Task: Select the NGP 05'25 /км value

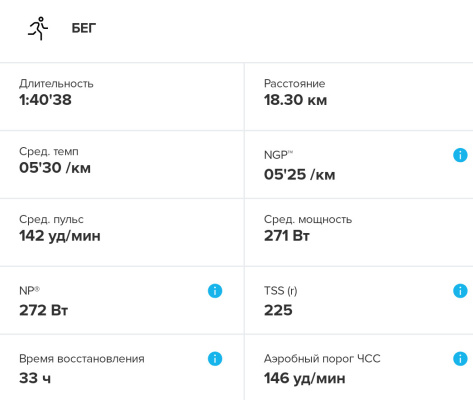Action: tap(299, 174)
